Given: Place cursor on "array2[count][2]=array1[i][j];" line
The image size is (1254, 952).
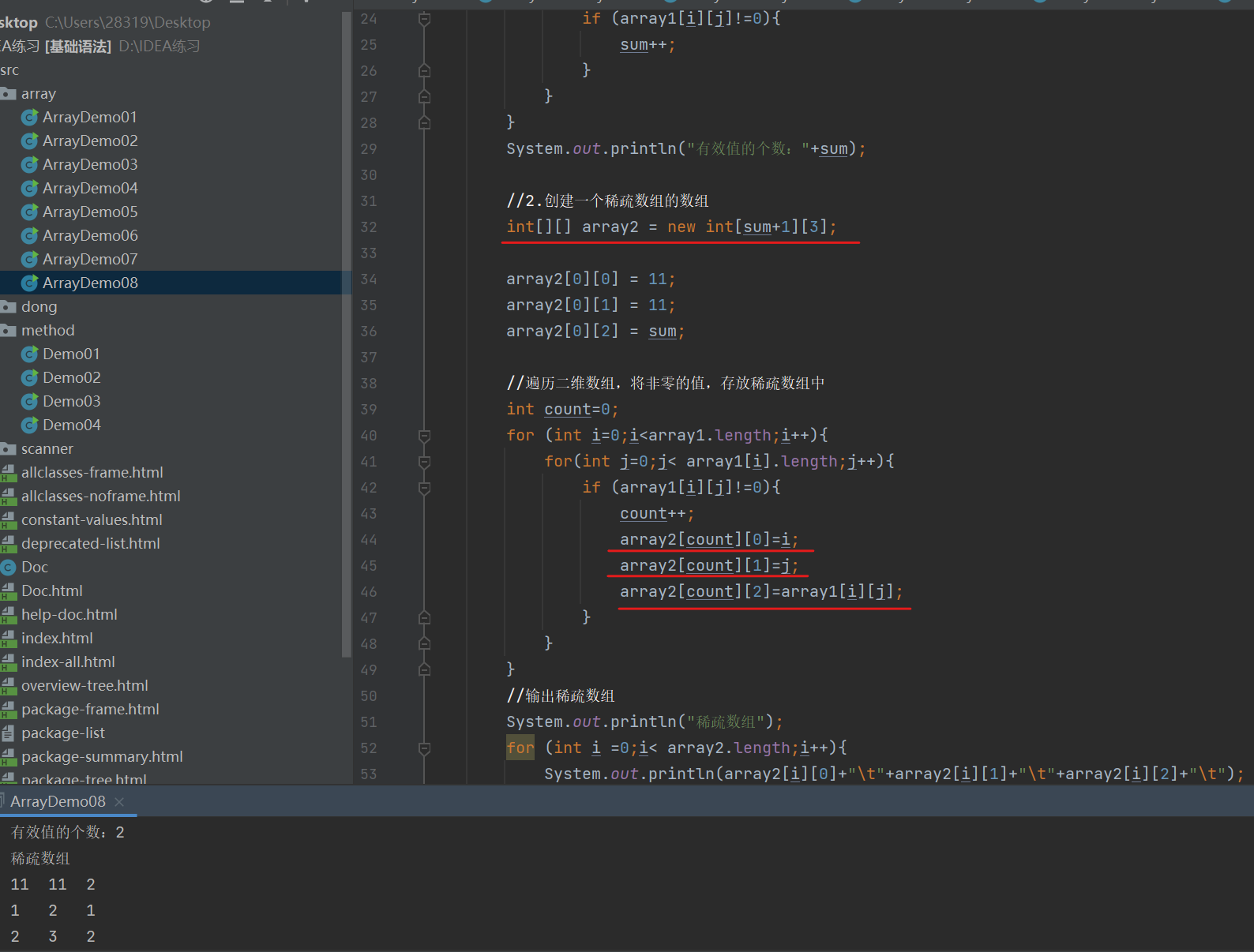Looking at the screenshot, I should click(761, 592).
